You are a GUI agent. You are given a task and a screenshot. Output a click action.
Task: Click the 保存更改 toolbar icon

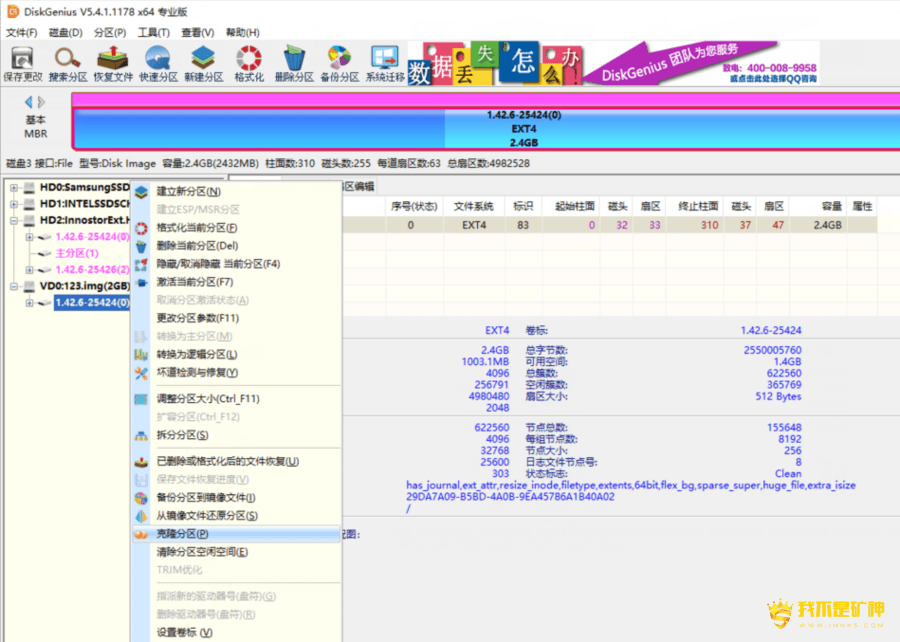23,64
